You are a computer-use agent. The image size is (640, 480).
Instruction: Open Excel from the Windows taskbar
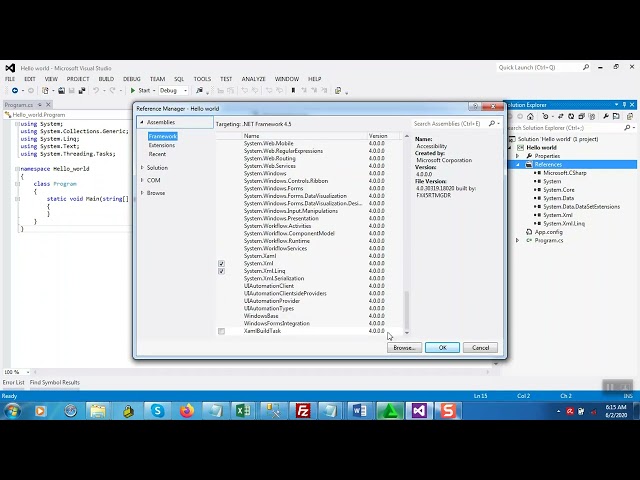click(243, 411)
